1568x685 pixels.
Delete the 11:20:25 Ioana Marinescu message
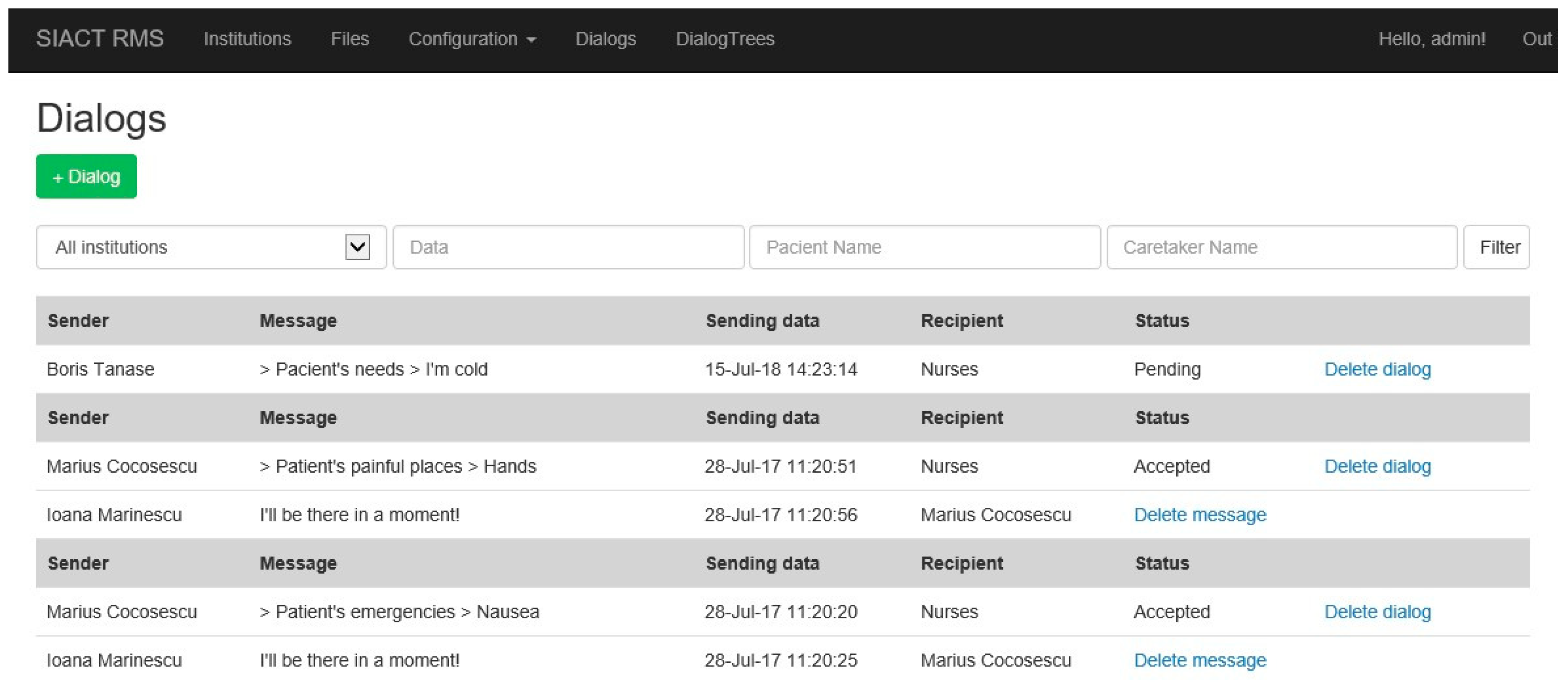(x=1199, y=660)
